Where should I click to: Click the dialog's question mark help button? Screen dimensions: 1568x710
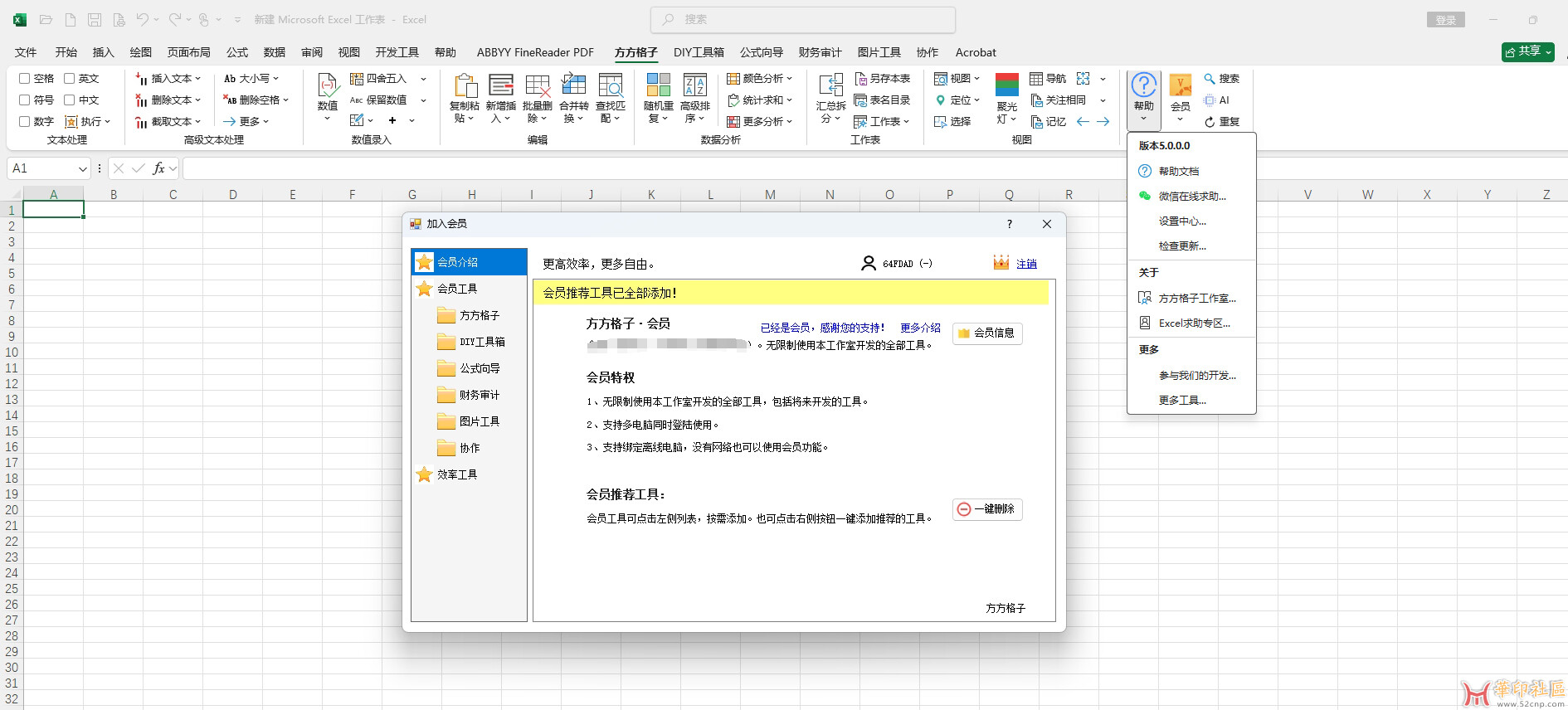[x=1009, y=224]
